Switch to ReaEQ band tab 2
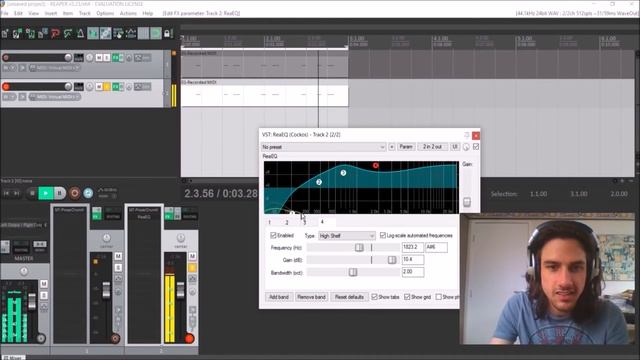This screenshot has height=360, width=640. coord(287,222)
